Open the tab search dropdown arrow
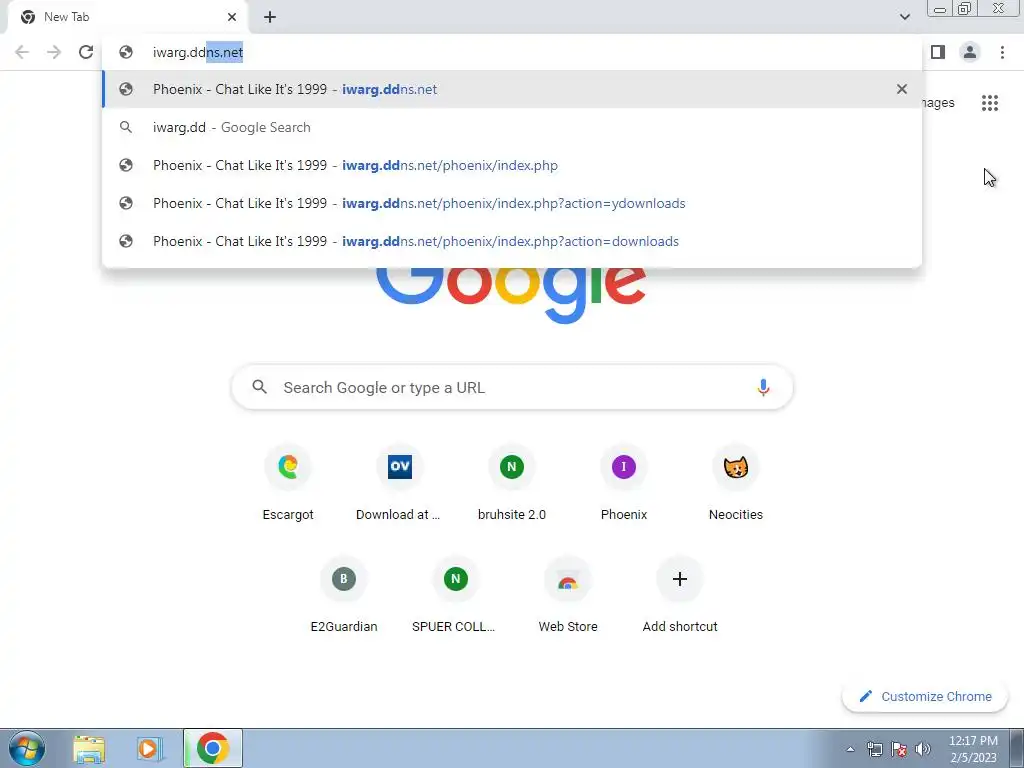The height and width of the screenshot is (768, 1024). 904,17
